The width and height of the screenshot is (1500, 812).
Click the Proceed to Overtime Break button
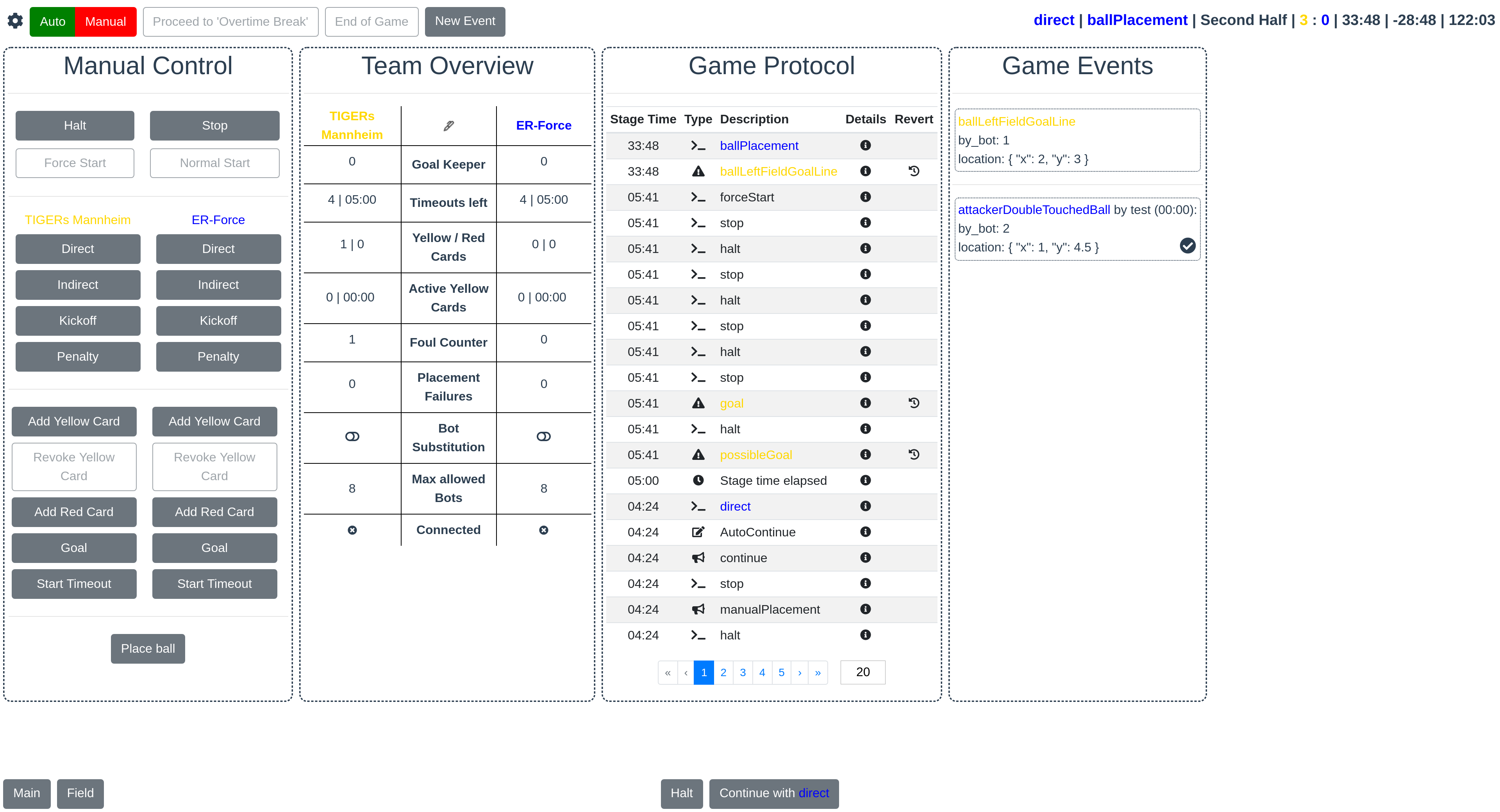pyautogui.click(x=231, y=22)
